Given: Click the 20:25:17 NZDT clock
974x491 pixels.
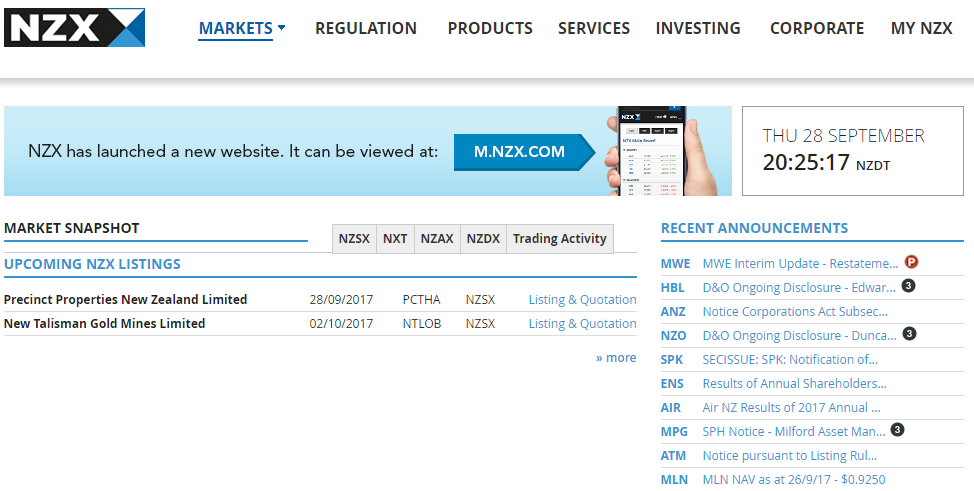Looking at the screenshot, I should click(x=826, y=162).
